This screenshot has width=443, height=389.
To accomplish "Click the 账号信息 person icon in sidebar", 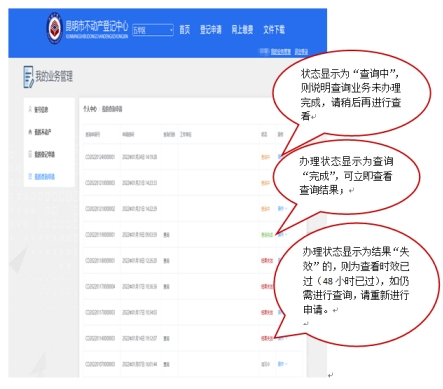I will pos(30,109).
